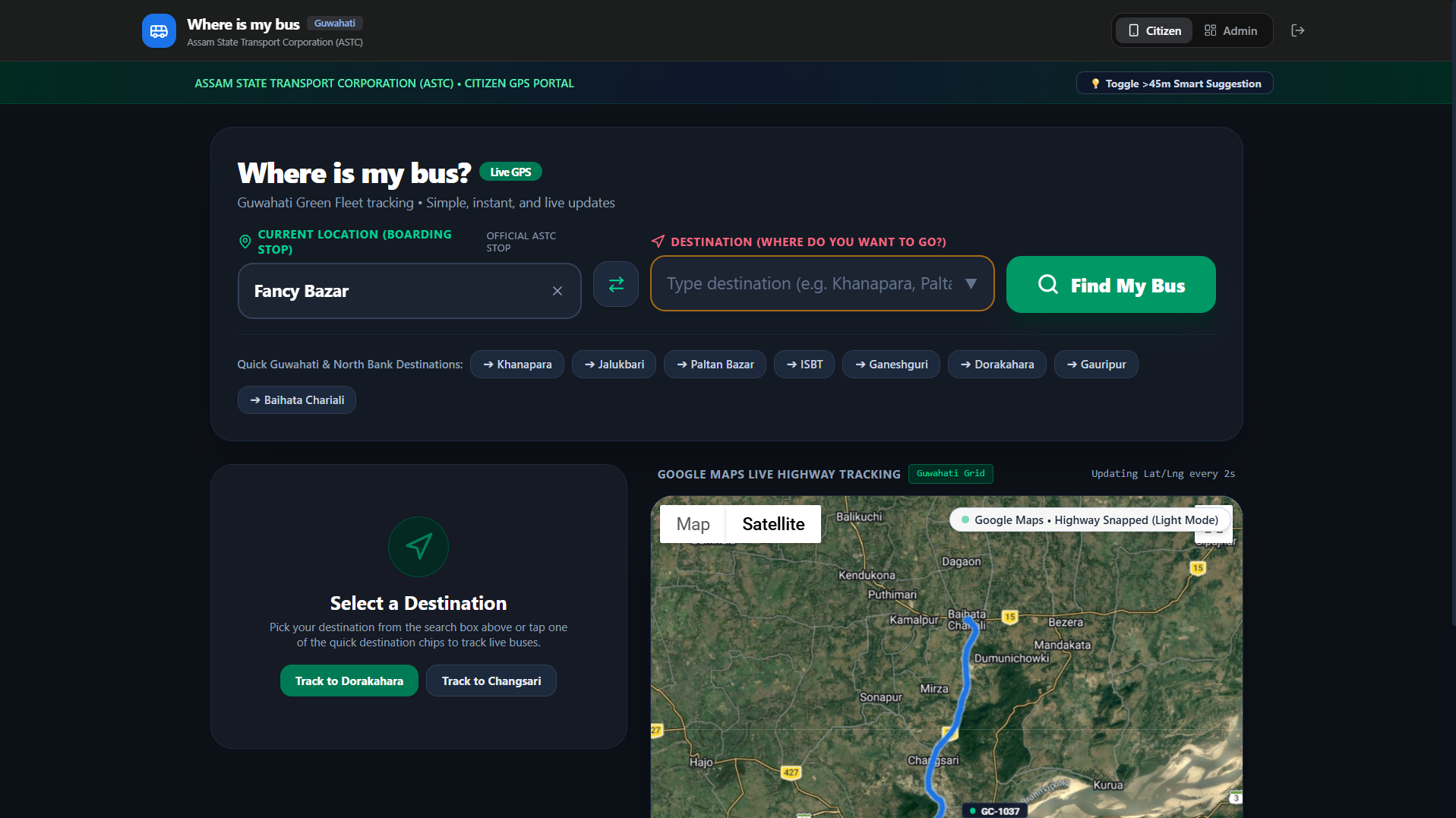Click the green navigation arrow icon
The width and height of the screenshot is (1456, 818).
418,546
